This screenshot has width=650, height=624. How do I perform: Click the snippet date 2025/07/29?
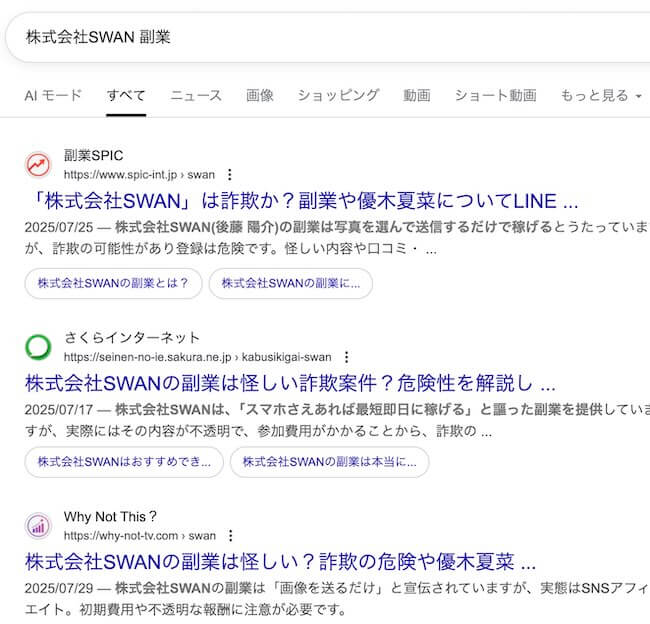59,588
